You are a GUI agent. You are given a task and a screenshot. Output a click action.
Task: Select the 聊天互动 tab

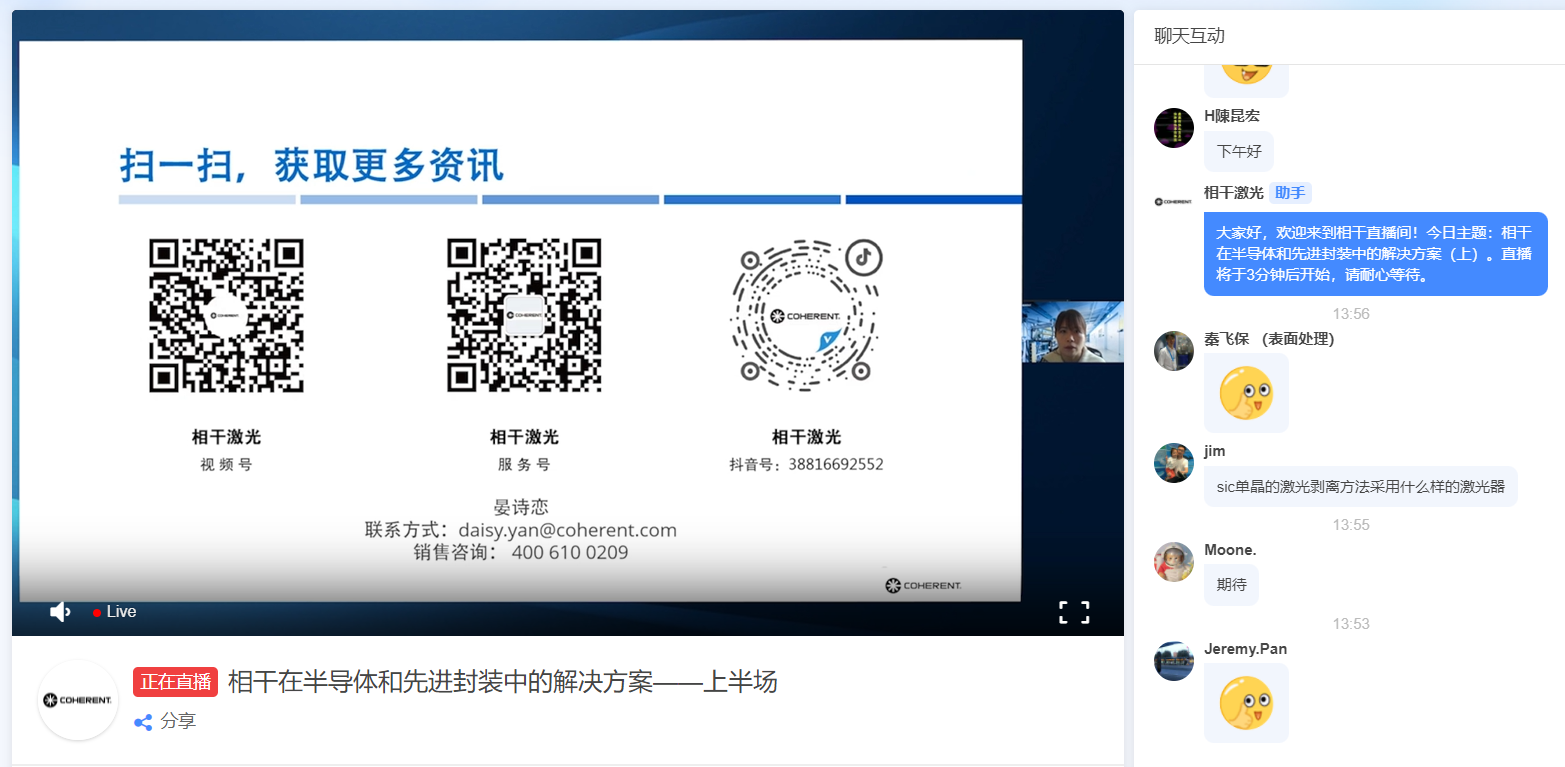[1189, 36]
